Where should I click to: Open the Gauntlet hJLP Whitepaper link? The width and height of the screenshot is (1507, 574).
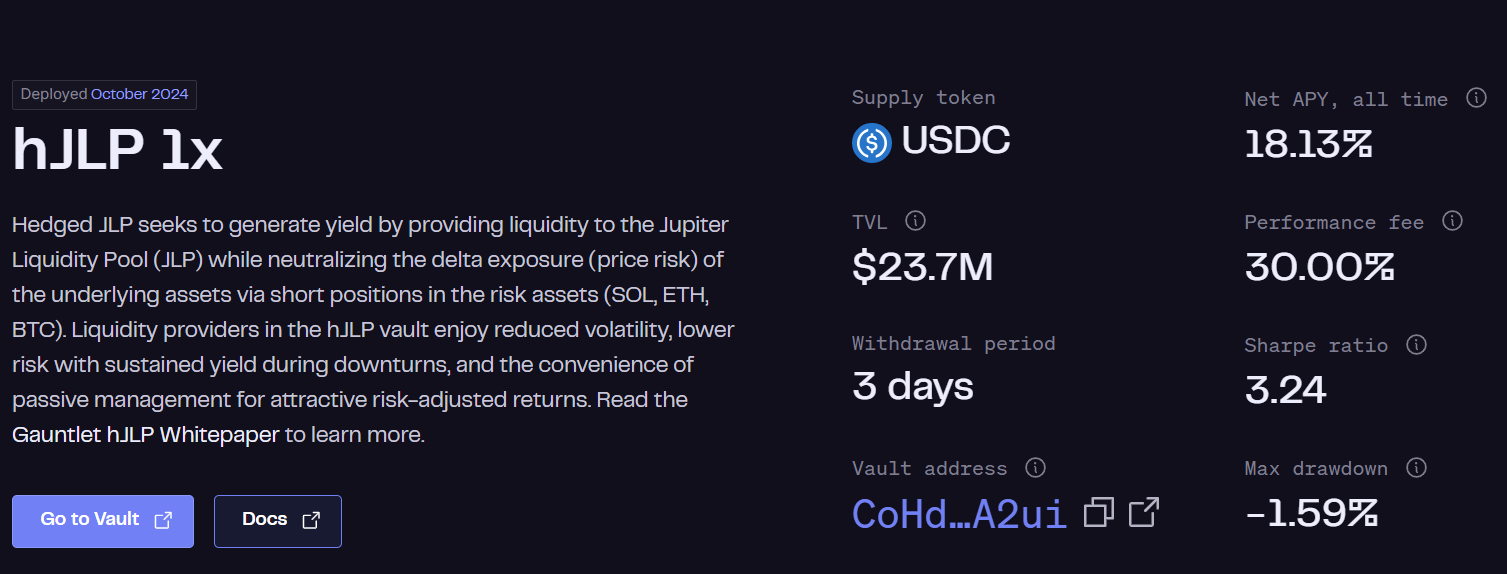[146, 435]
